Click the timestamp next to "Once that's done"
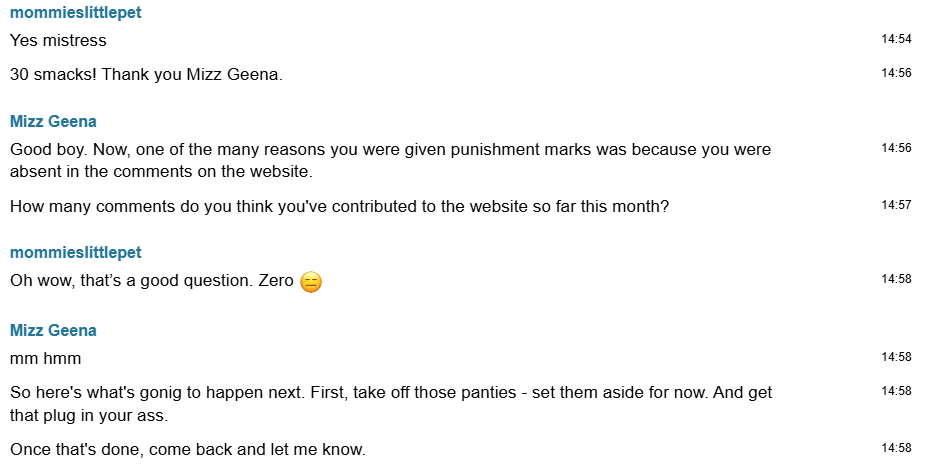This screenshot has width=926, height=476. 896,447
